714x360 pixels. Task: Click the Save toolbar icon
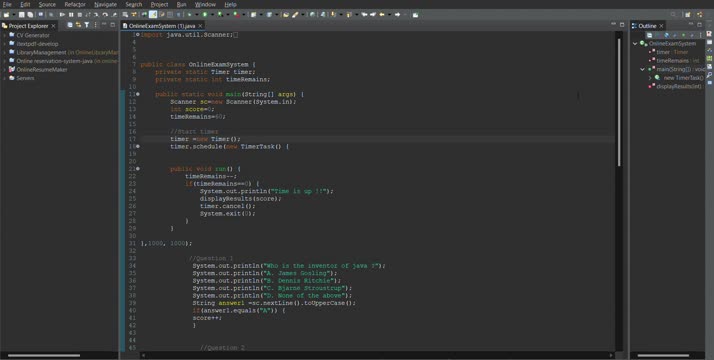pos(21,15)
